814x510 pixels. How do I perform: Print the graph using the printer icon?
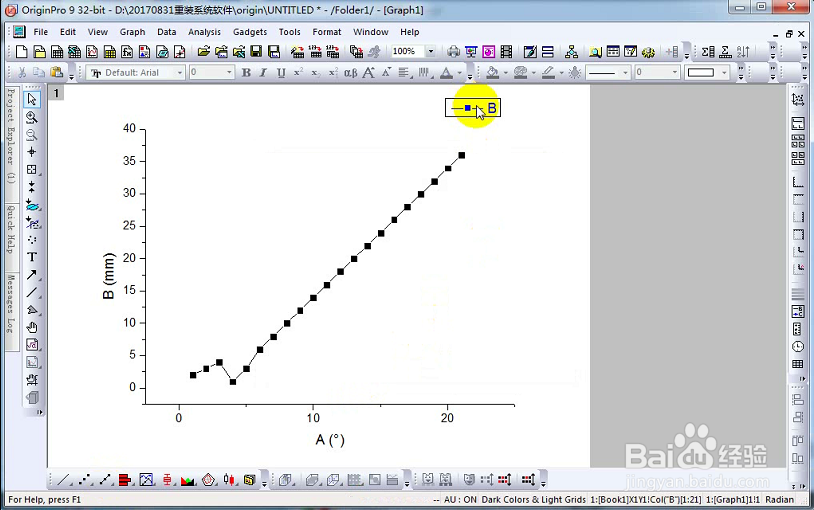(x=453, y=52)
